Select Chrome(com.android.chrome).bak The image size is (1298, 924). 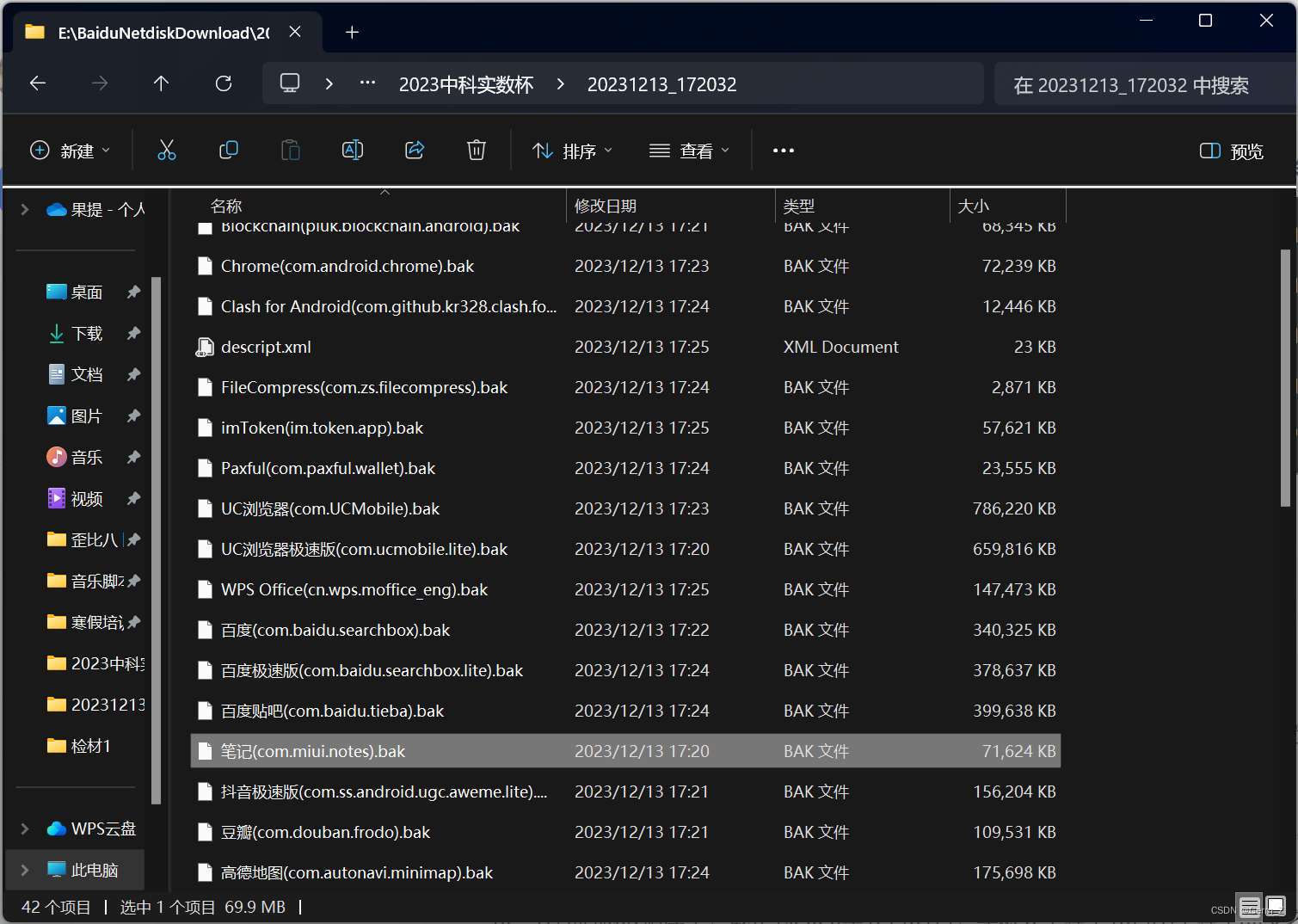pyautogui.click(x=625, y=267)
